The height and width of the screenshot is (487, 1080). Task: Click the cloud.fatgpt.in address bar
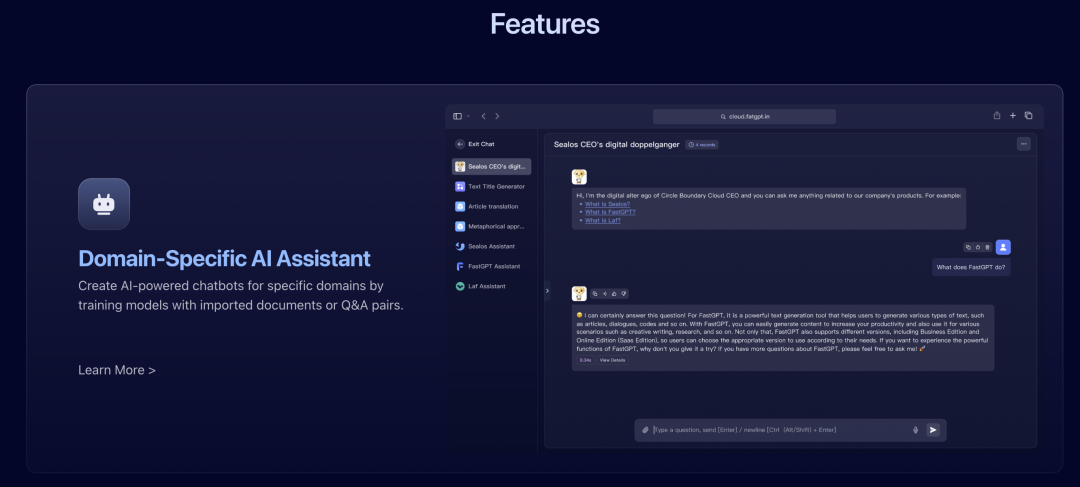click(x=745, y=116)
